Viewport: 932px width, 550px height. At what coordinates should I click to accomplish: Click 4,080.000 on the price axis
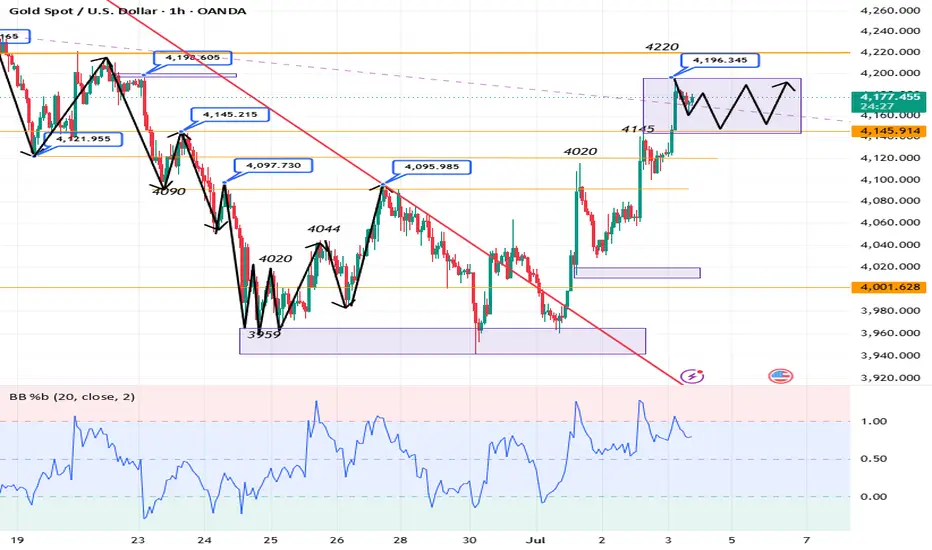click(890, 200)
